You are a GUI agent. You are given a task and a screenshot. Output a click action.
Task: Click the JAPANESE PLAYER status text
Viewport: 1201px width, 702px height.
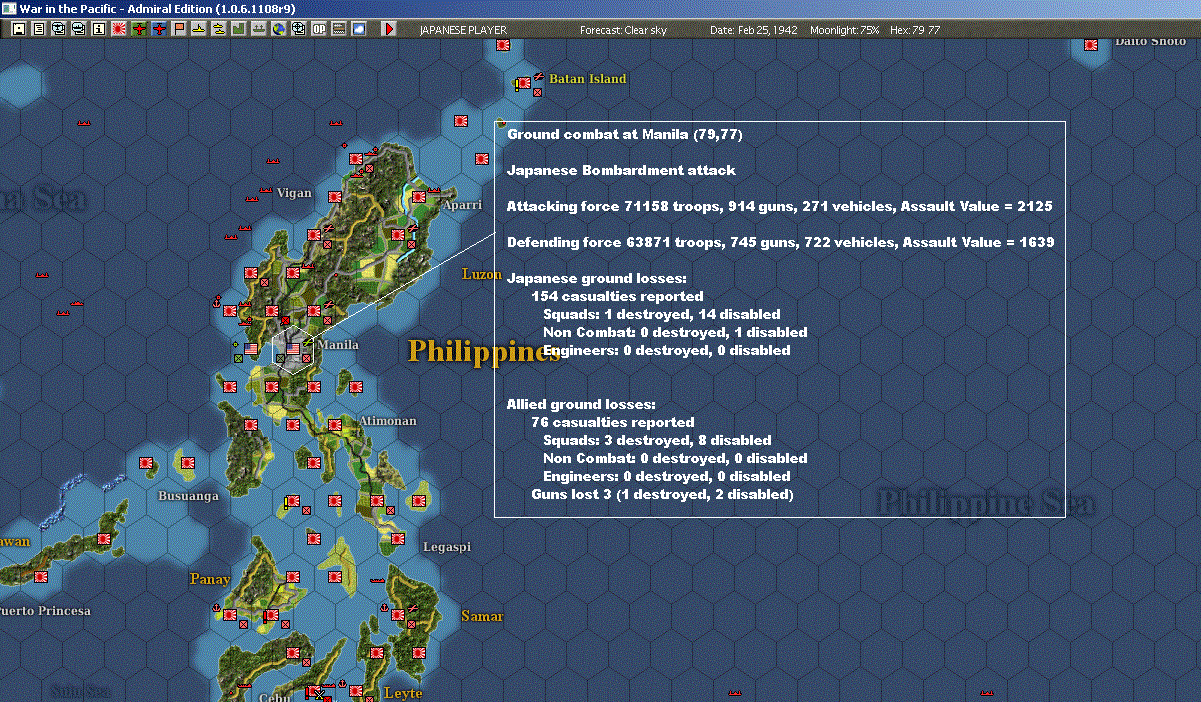coord(462,30)
